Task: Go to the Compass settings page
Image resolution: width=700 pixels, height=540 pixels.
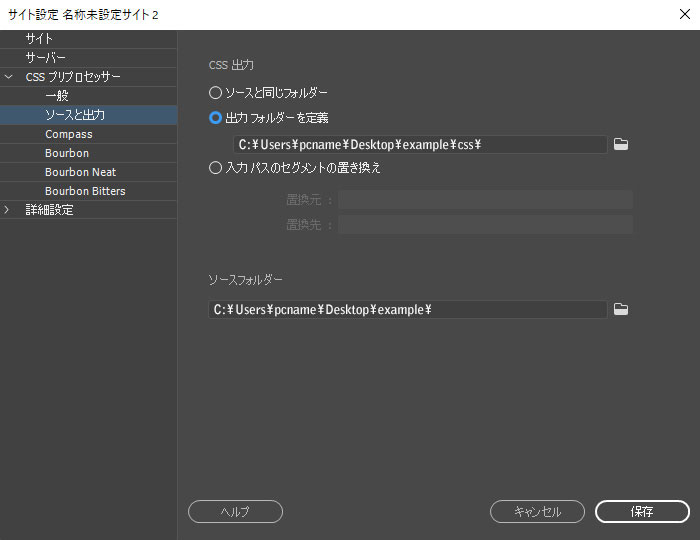Action: point(68,134)
